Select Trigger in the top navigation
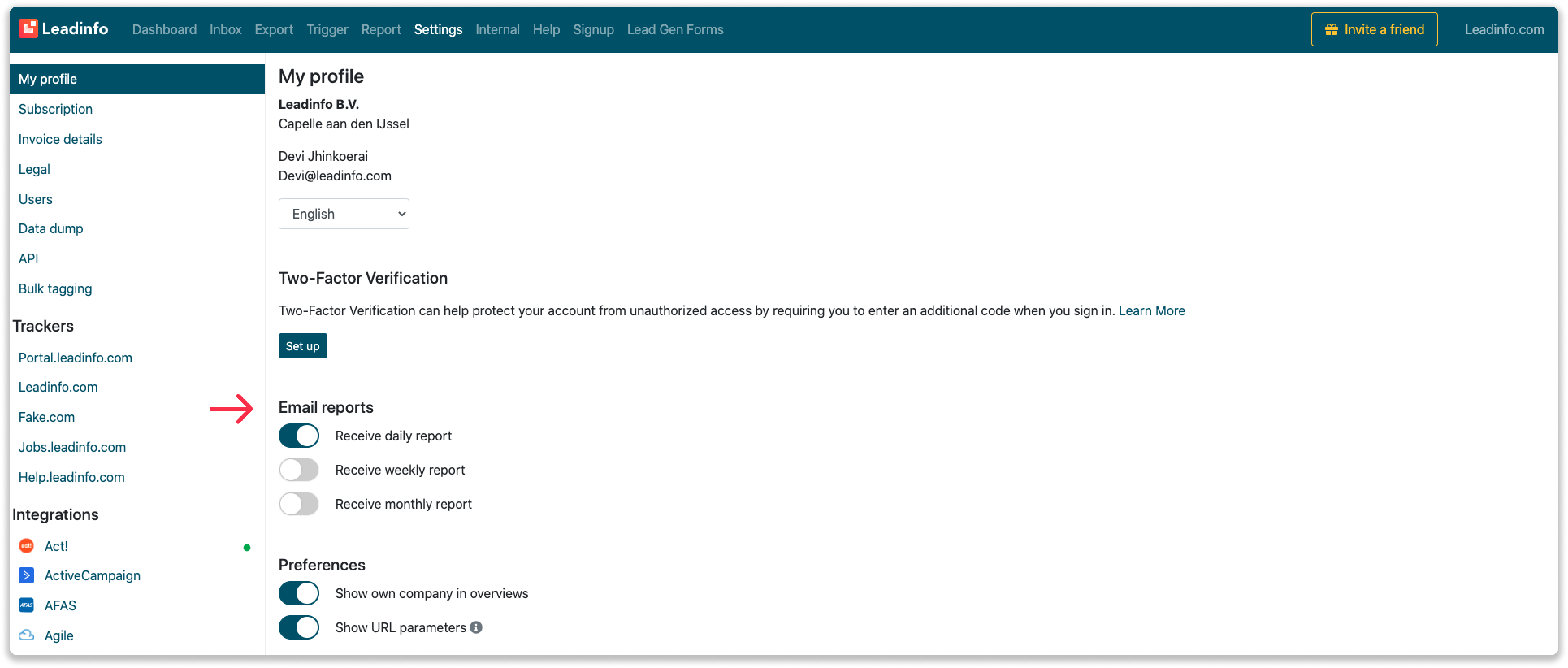 (327, 29)
